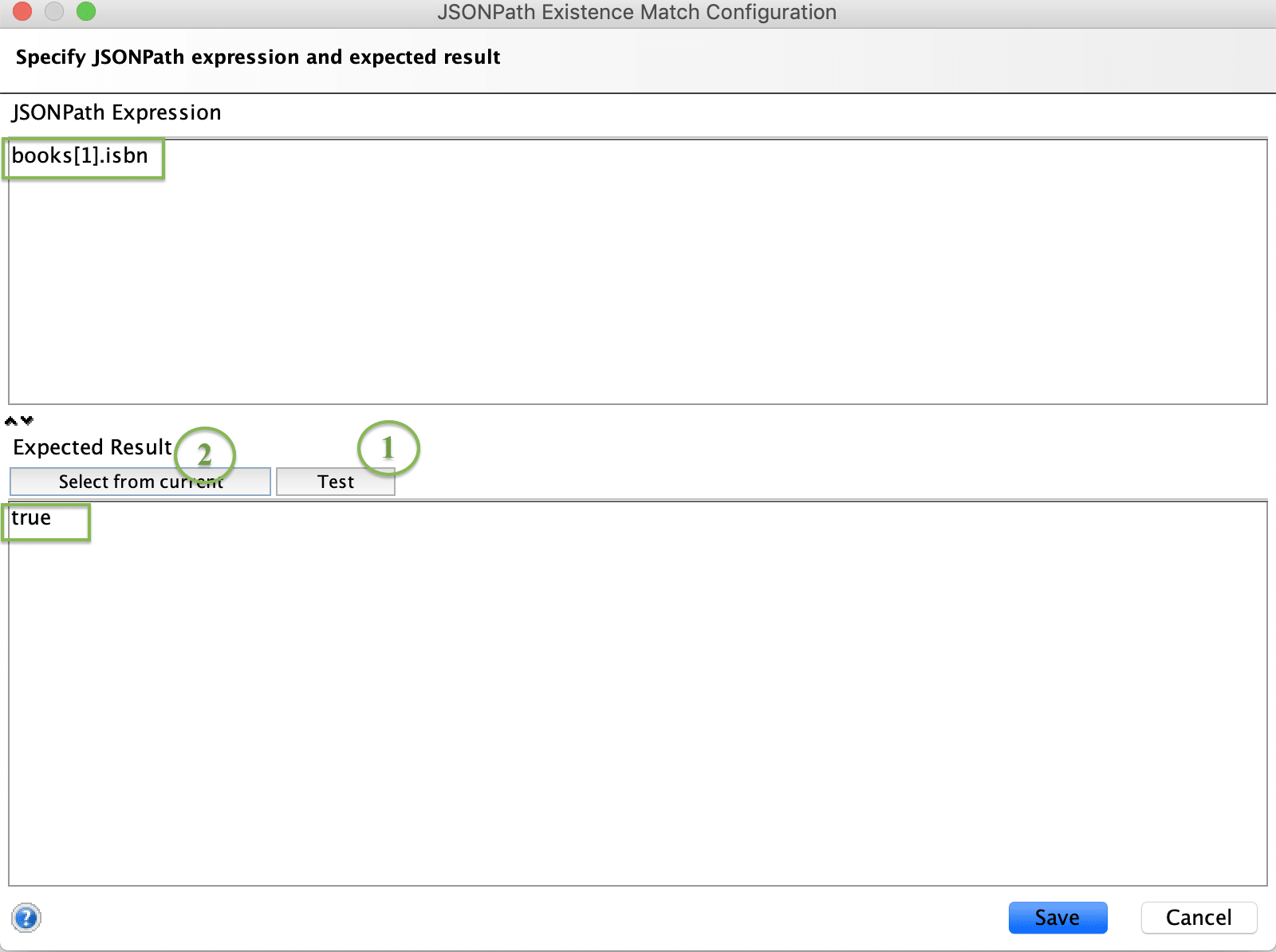The width and height of the screenshot is (1276, 952).
Task: Click Select from current to capture result
Action: point(140,481)
